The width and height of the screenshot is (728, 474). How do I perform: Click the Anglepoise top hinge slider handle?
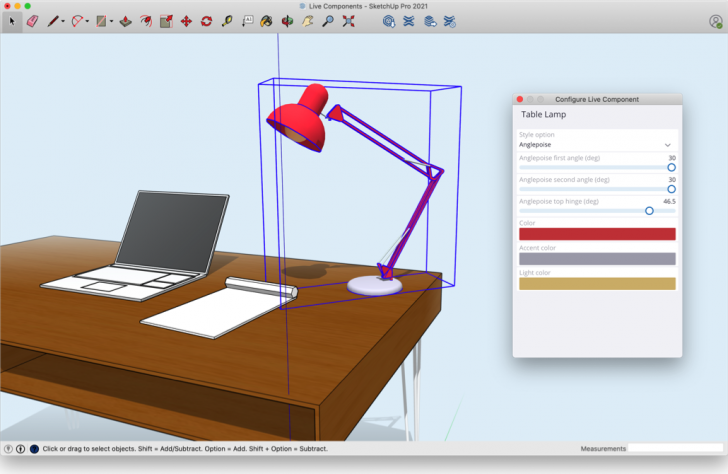649,211
